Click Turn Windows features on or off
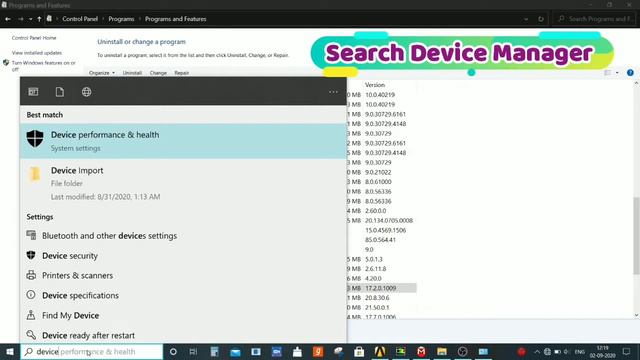 (43, 66)
